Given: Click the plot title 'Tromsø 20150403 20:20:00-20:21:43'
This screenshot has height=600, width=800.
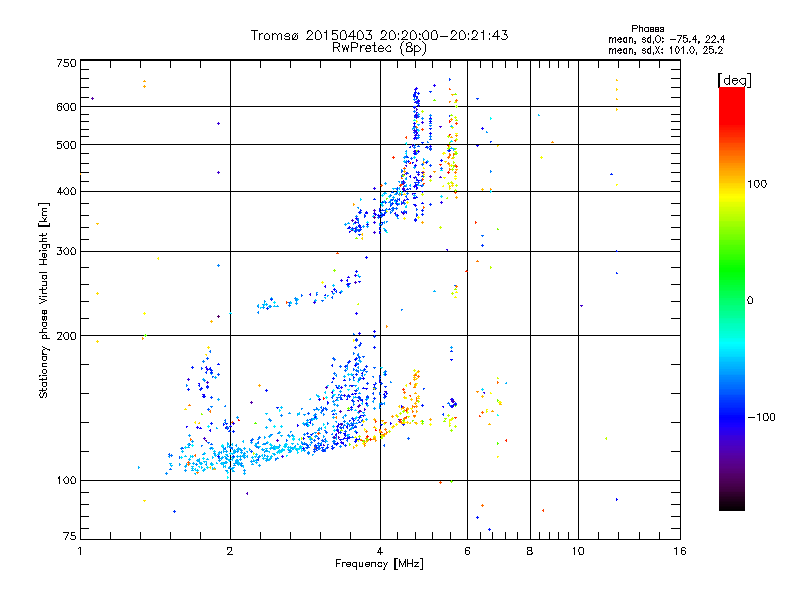Looking at the screenshot, I should 379,35.
